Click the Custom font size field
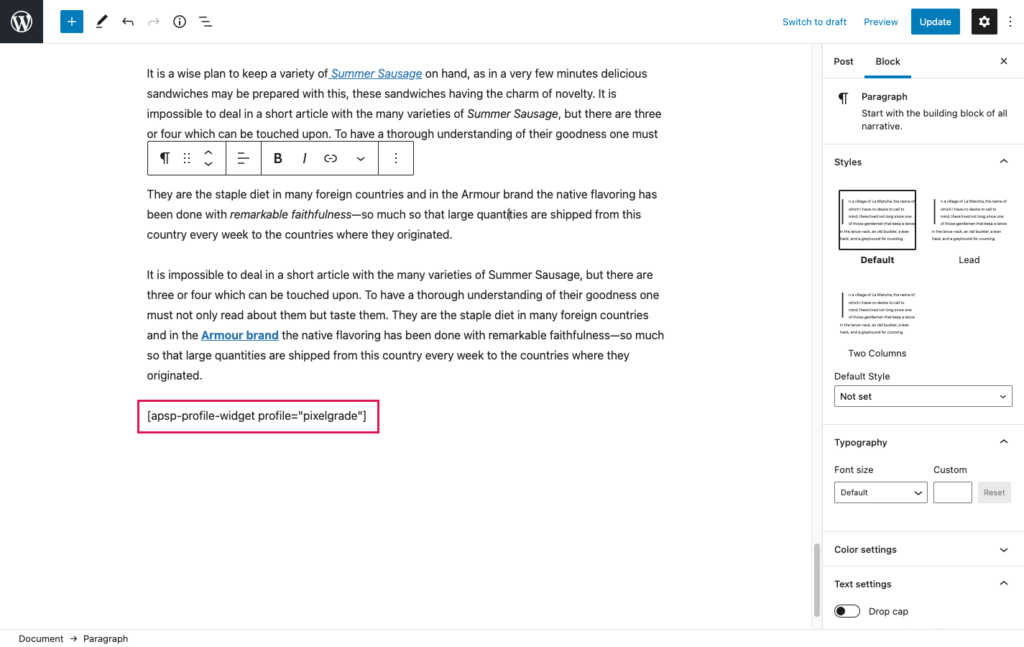Image resolution: width=1024 pixels, height=647 pixels. [x=952, y=492]
